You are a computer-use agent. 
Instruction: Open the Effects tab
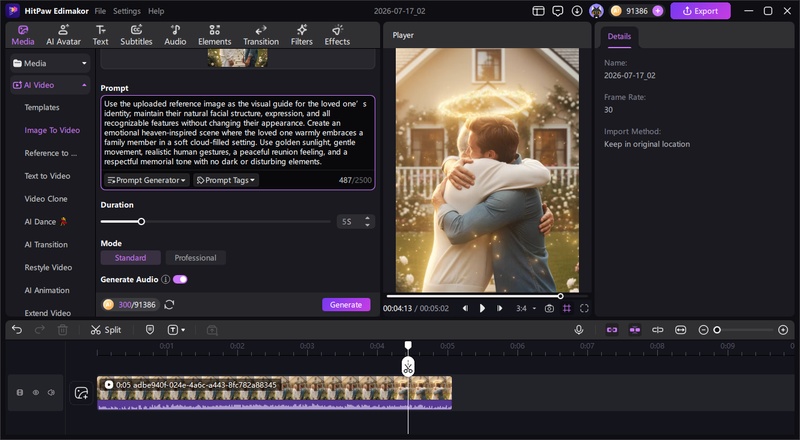click(337, 35)
